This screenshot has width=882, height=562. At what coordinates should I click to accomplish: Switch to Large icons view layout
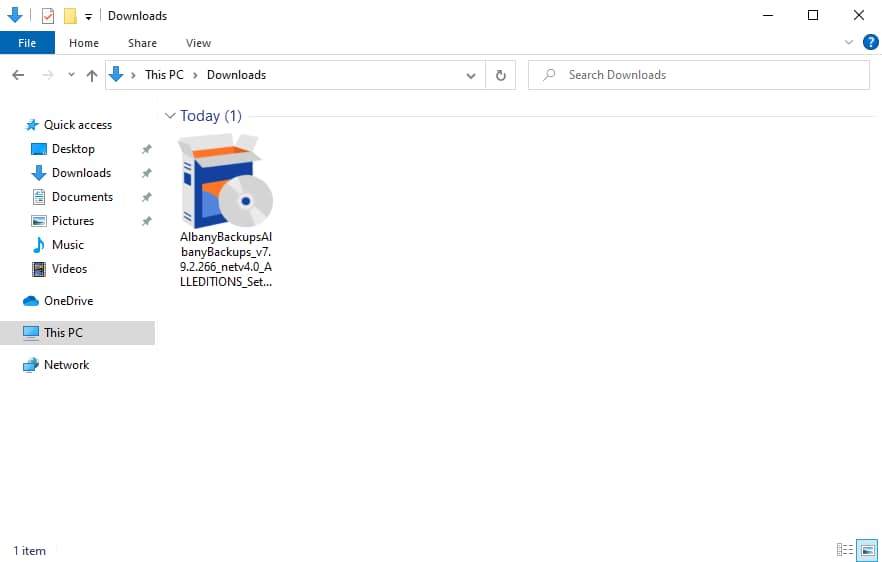tap(867, 550)
